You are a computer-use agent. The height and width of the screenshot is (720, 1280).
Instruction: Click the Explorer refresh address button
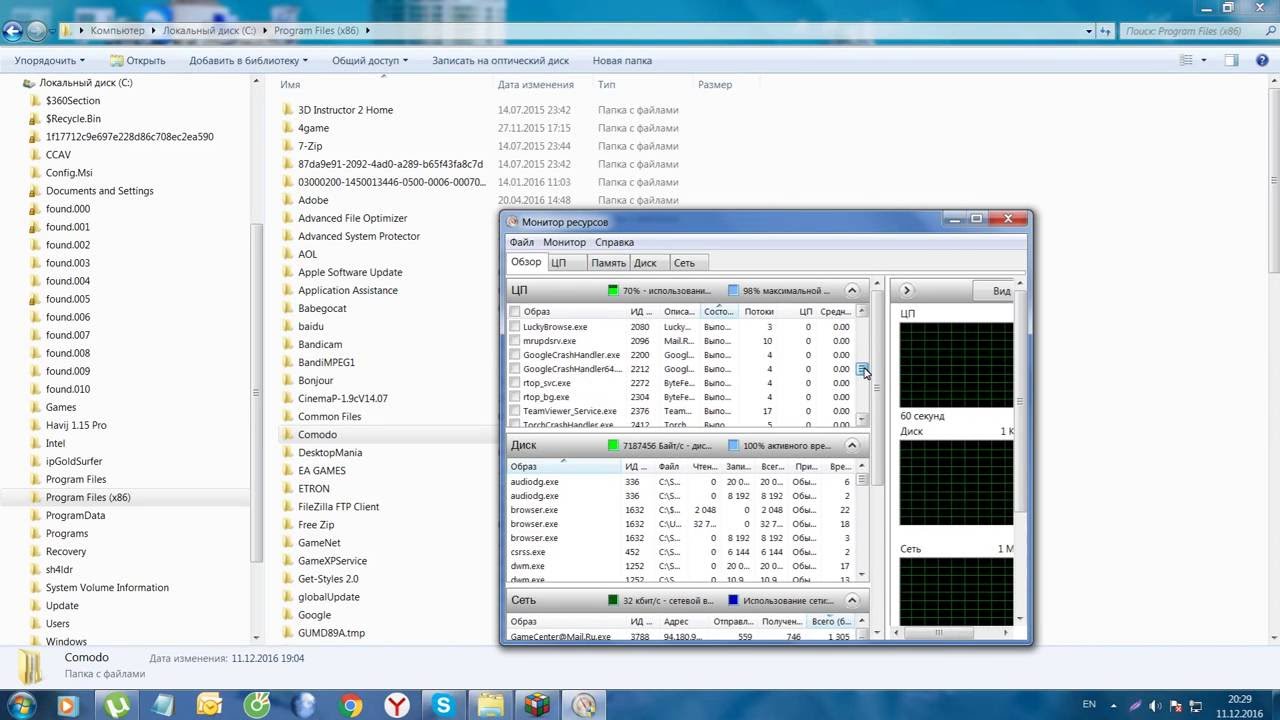point(1106,31)
